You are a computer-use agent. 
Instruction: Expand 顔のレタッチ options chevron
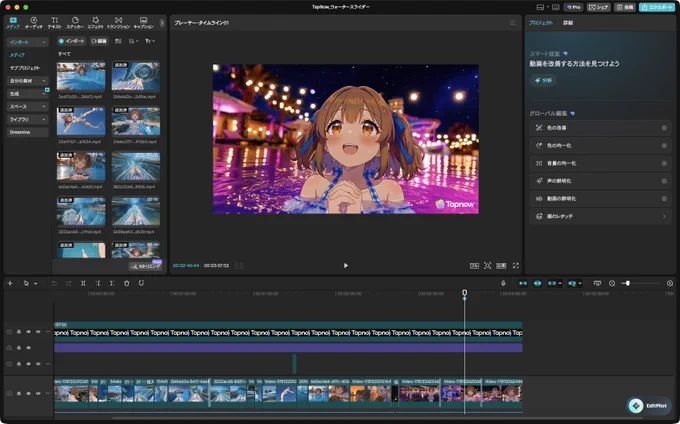coord(664,216)
